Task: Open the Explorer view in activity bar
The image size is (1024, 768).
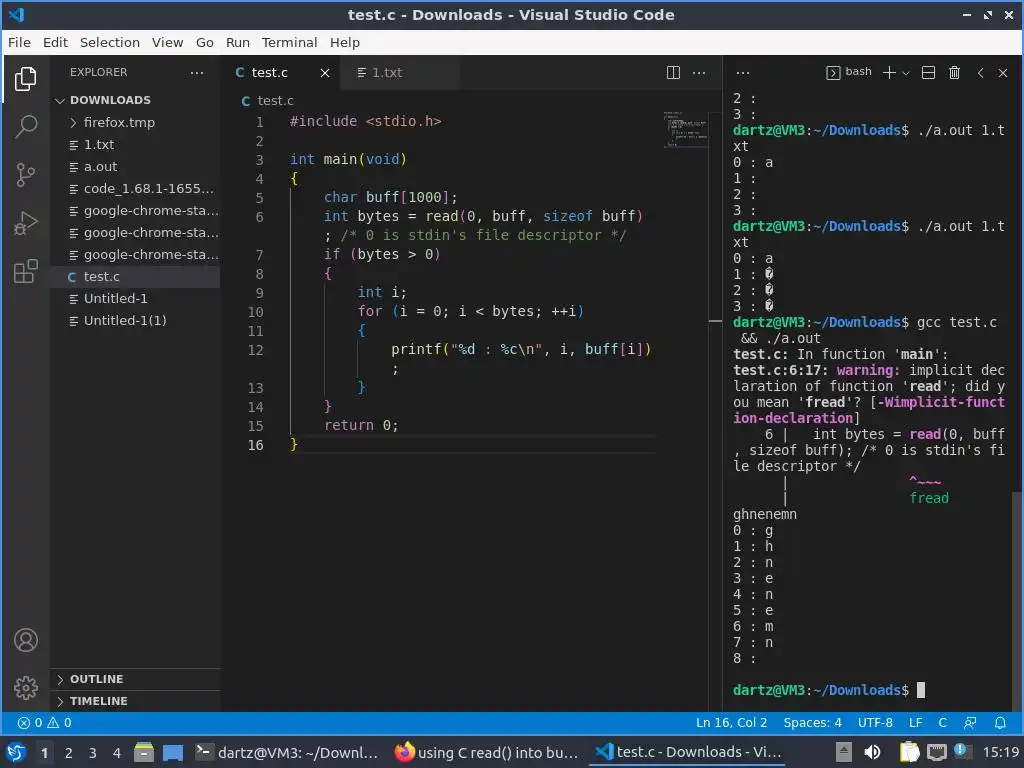Action: pyautogui.click(x=25, y=78)
